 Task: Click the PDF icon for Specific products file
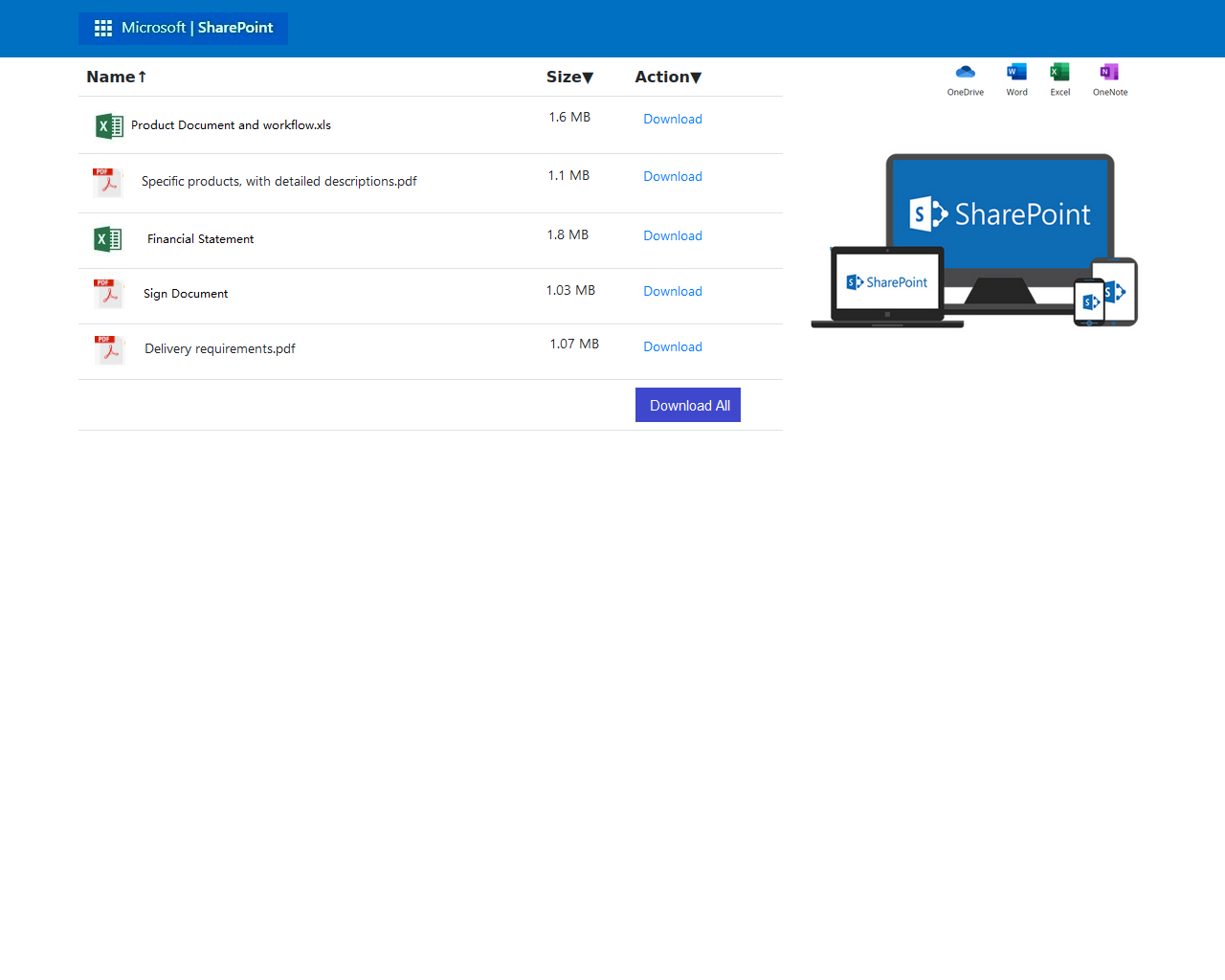click(108, 182)
